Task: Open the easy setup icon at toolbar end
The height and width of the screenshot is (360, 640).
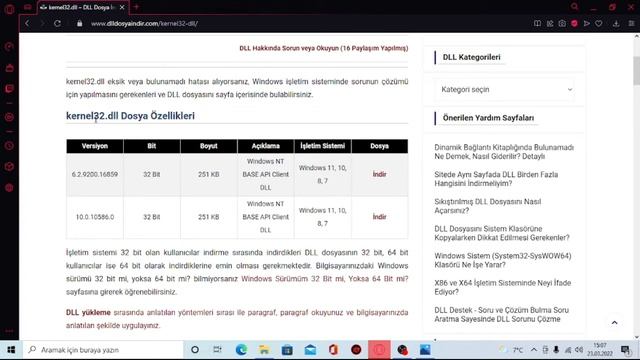Action: click(x=631, y=24)
